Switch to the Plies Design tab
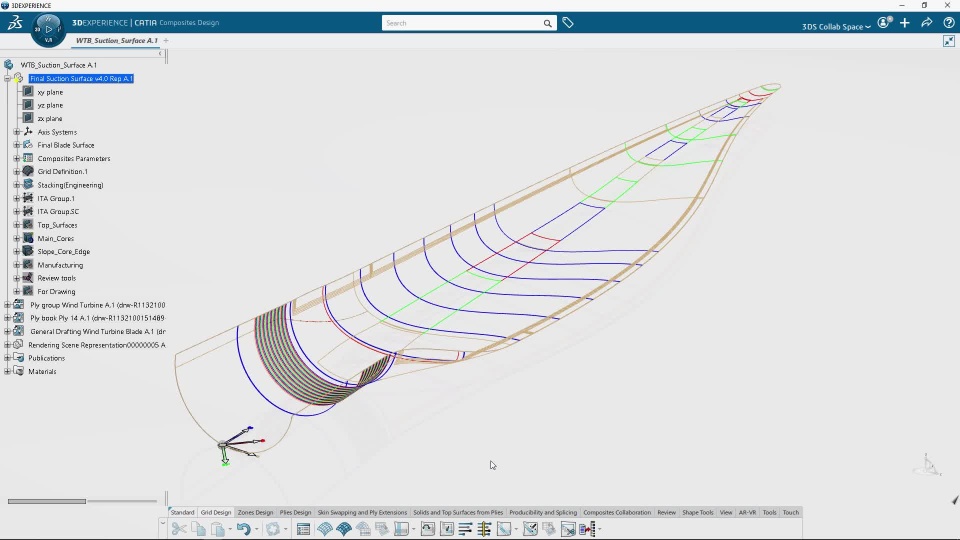The width and height of the screenshot is (960, 540). click(x=295, y=512)
